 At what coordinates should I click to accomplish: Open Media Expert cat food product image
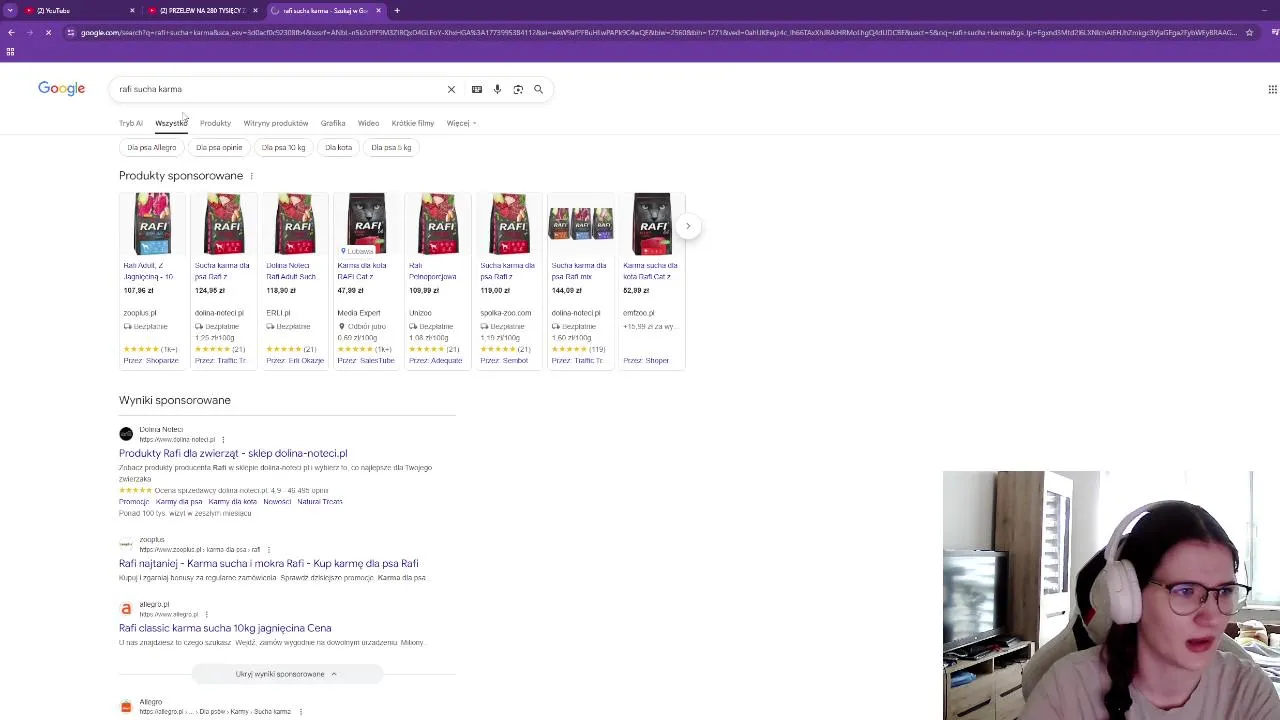pos(366,224)
